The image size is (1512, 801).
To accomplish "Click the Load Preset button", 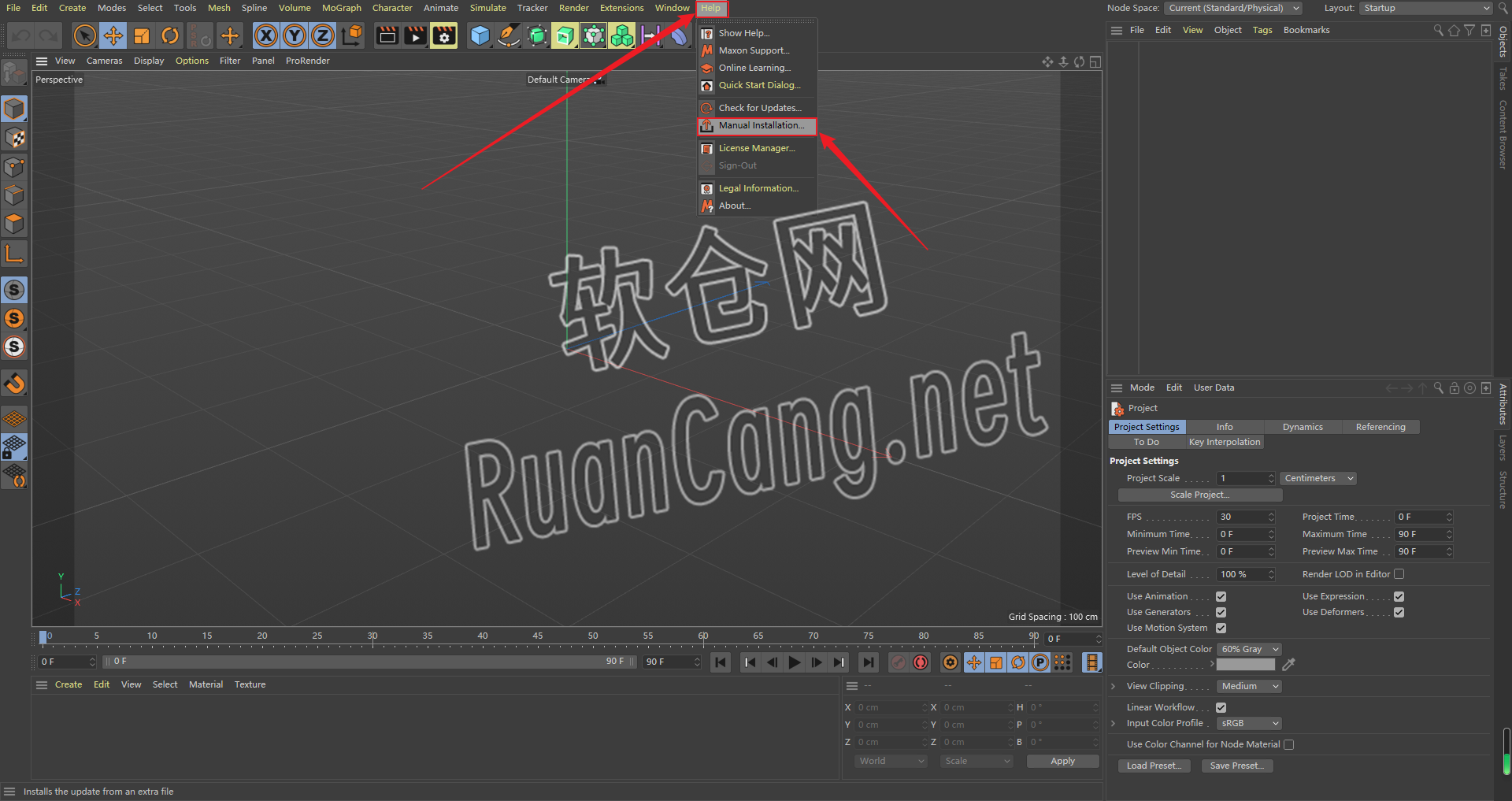I will [x=1153, y=765].
